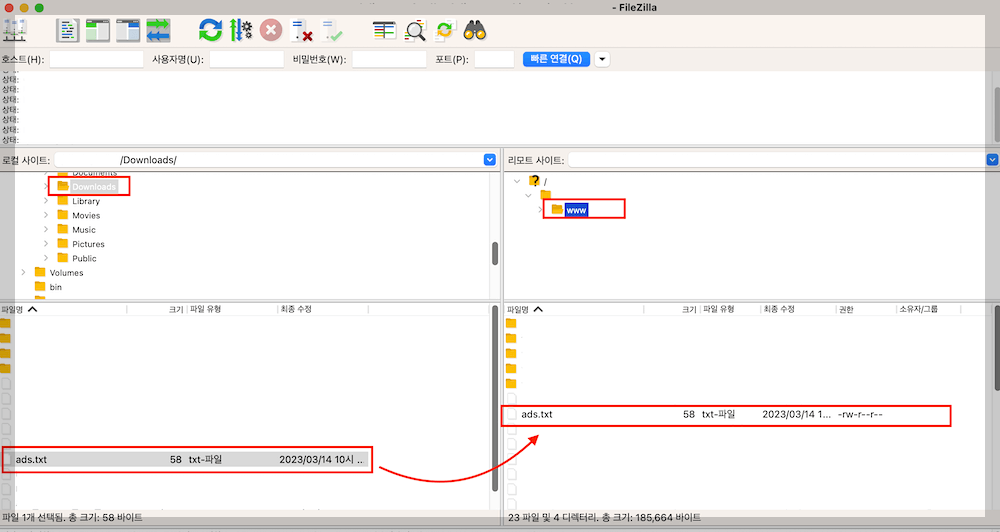Viewport: 1000px width, 532px height.
Task: Collapse the remote root / node
Action: coord(517,181)
